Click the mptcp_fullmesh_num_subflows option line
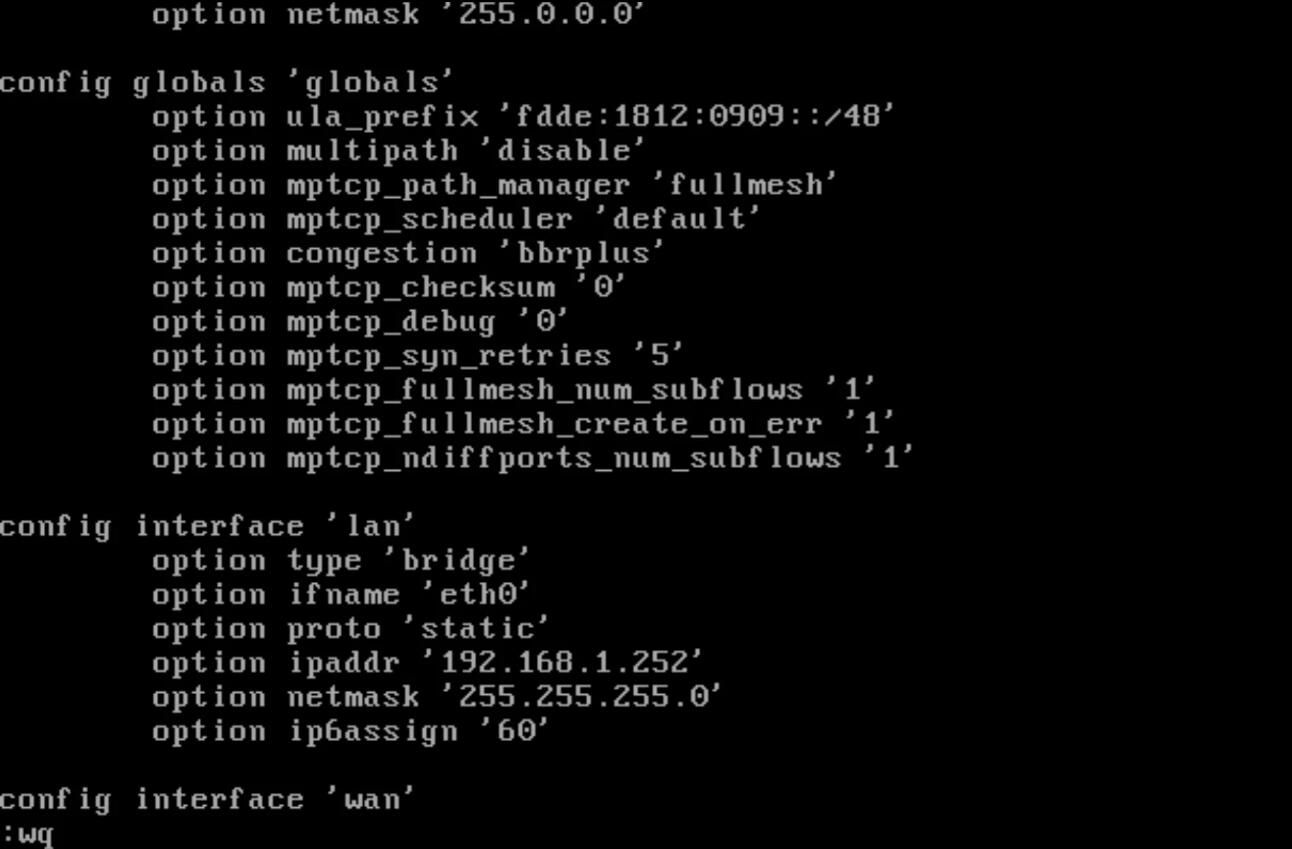This screenshot has width=1292, height=849. pyautogui.click(x=513, y=390)
